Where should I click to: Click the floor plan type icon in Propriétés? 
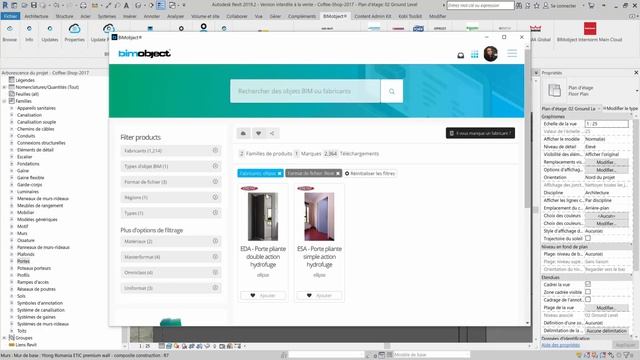554,90
